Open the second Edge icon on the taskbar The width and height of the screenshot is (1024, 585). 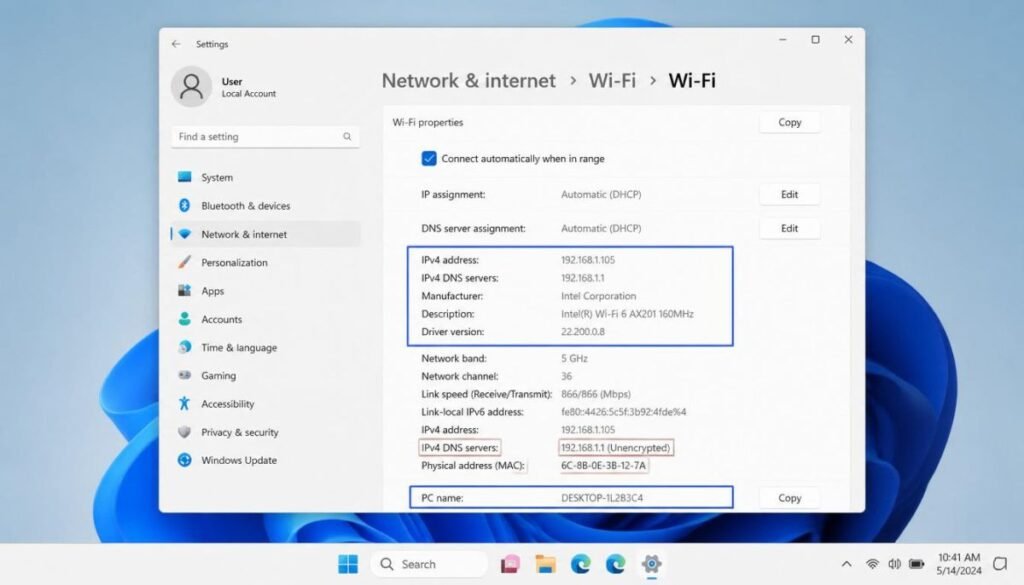click(x=615, y=563)
